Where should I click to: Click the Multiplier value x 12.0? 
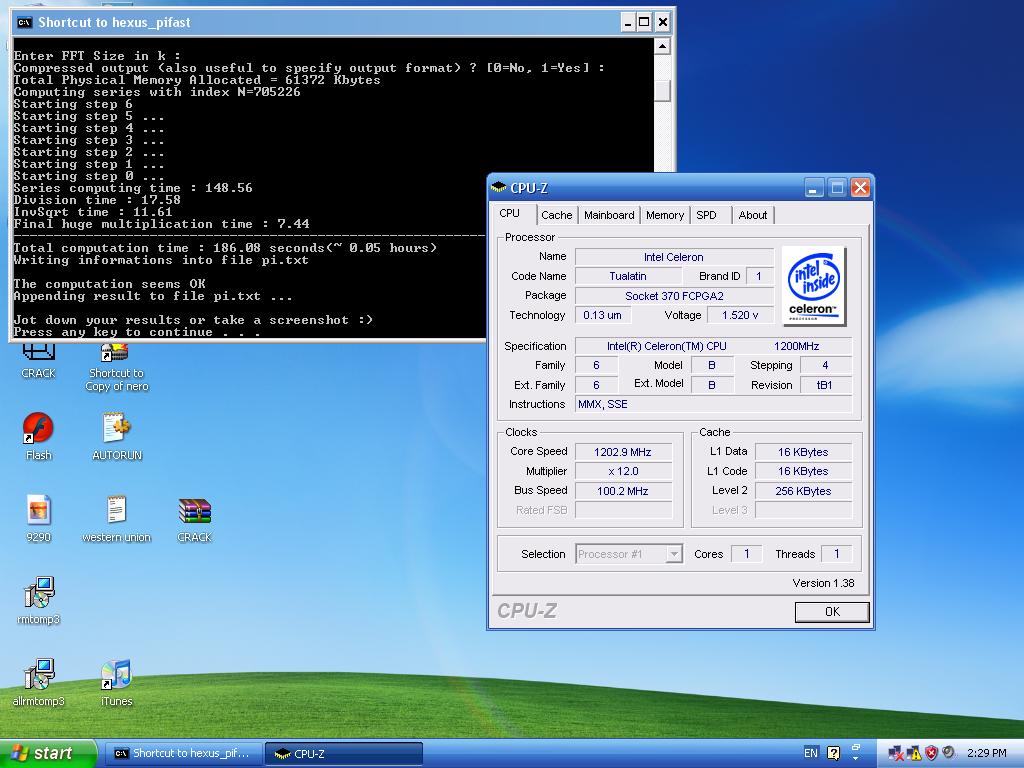tap(623, 472)
